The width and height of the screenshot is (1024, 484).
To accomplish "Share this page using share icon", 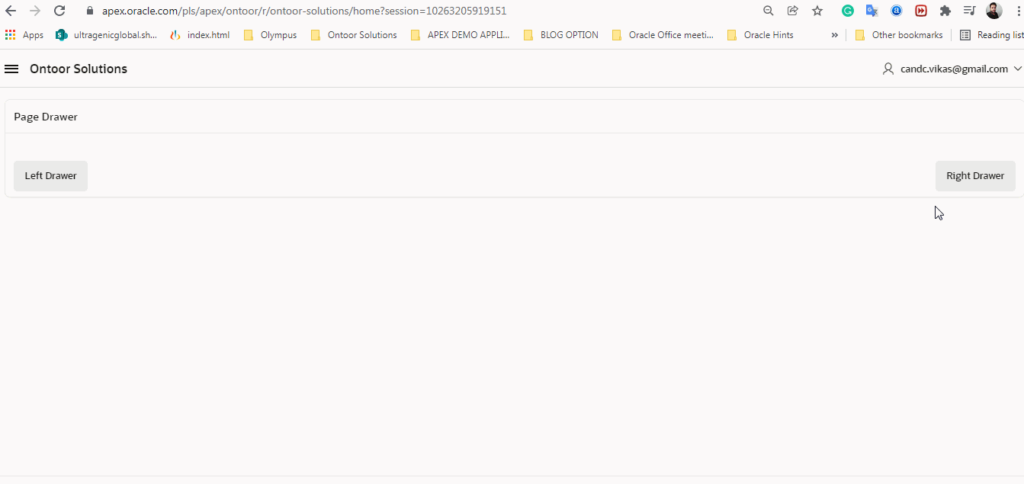I will tap(792, 11).
